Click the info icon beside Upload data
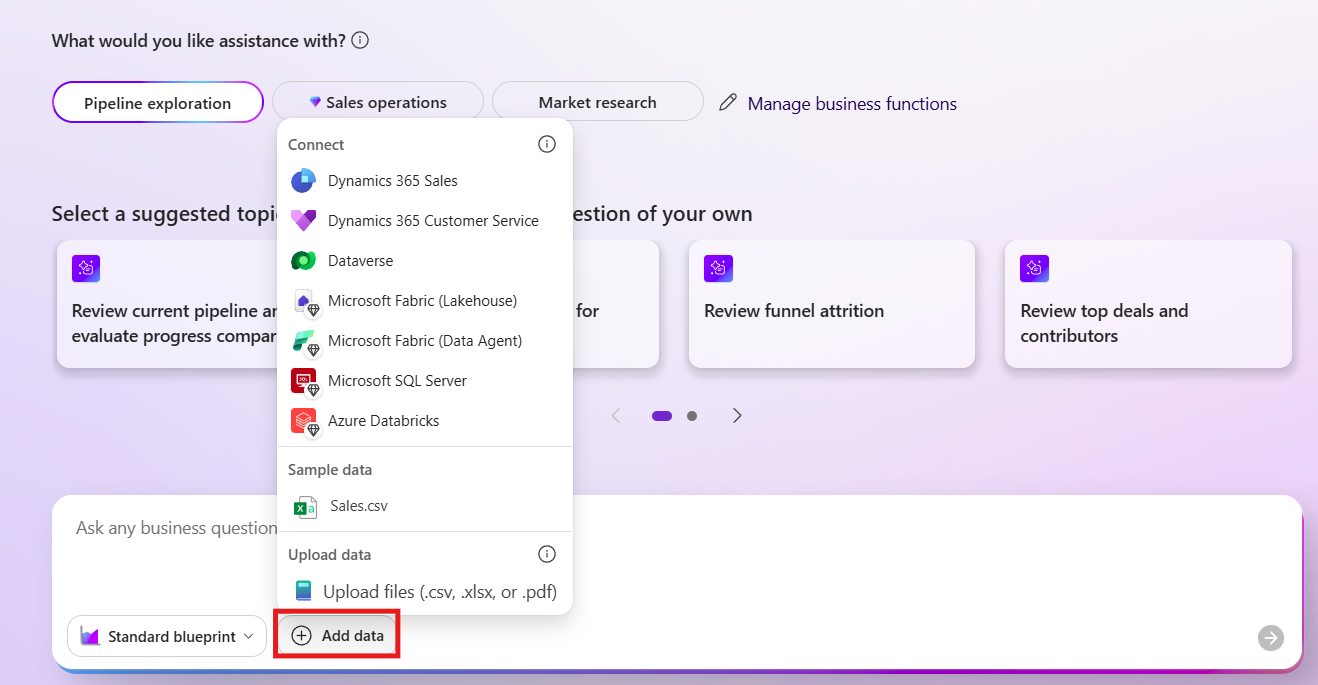Screen dimensions: 1318x685 click(x=547, y=554)
